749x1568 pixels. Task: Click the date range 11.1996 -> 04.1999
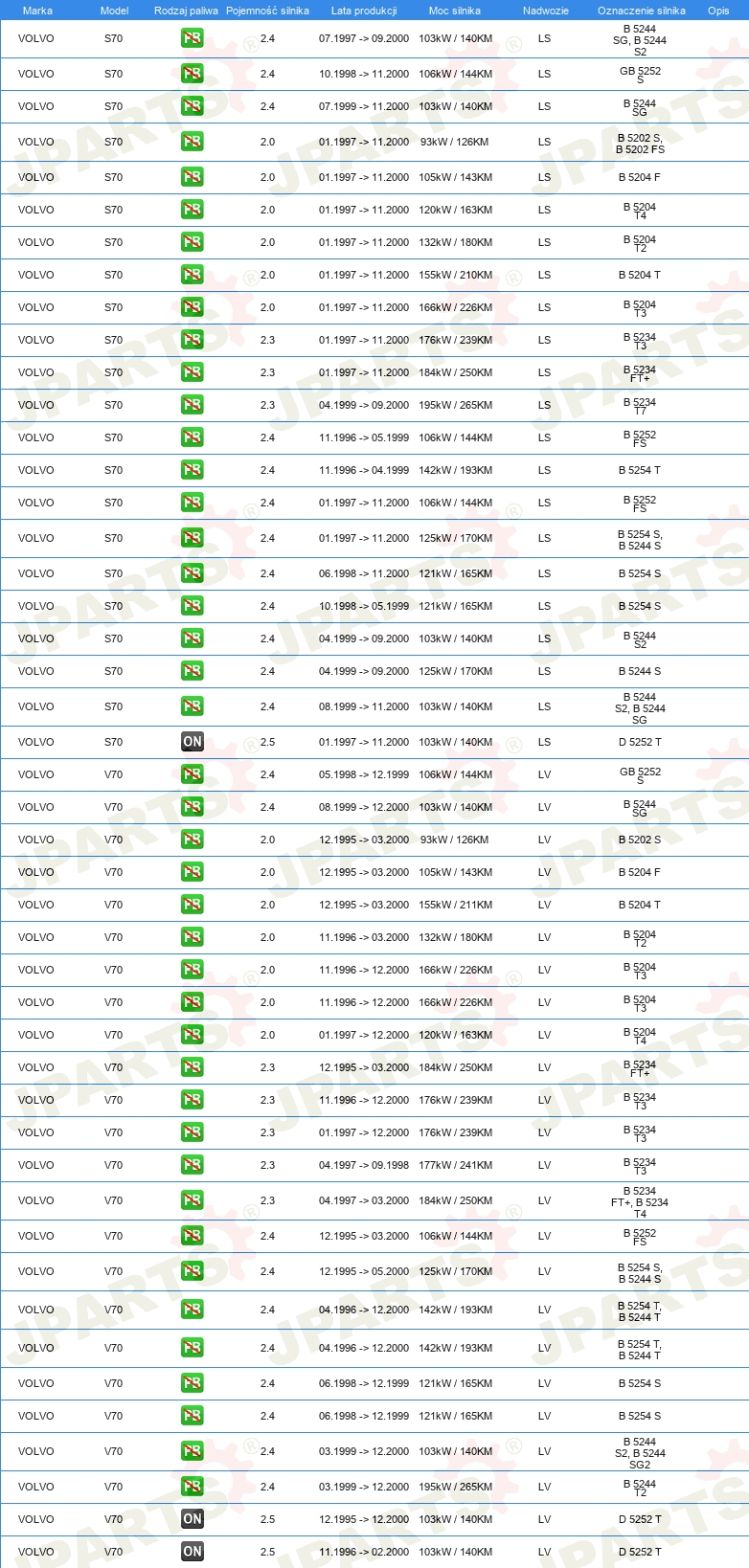pos(364,470)
